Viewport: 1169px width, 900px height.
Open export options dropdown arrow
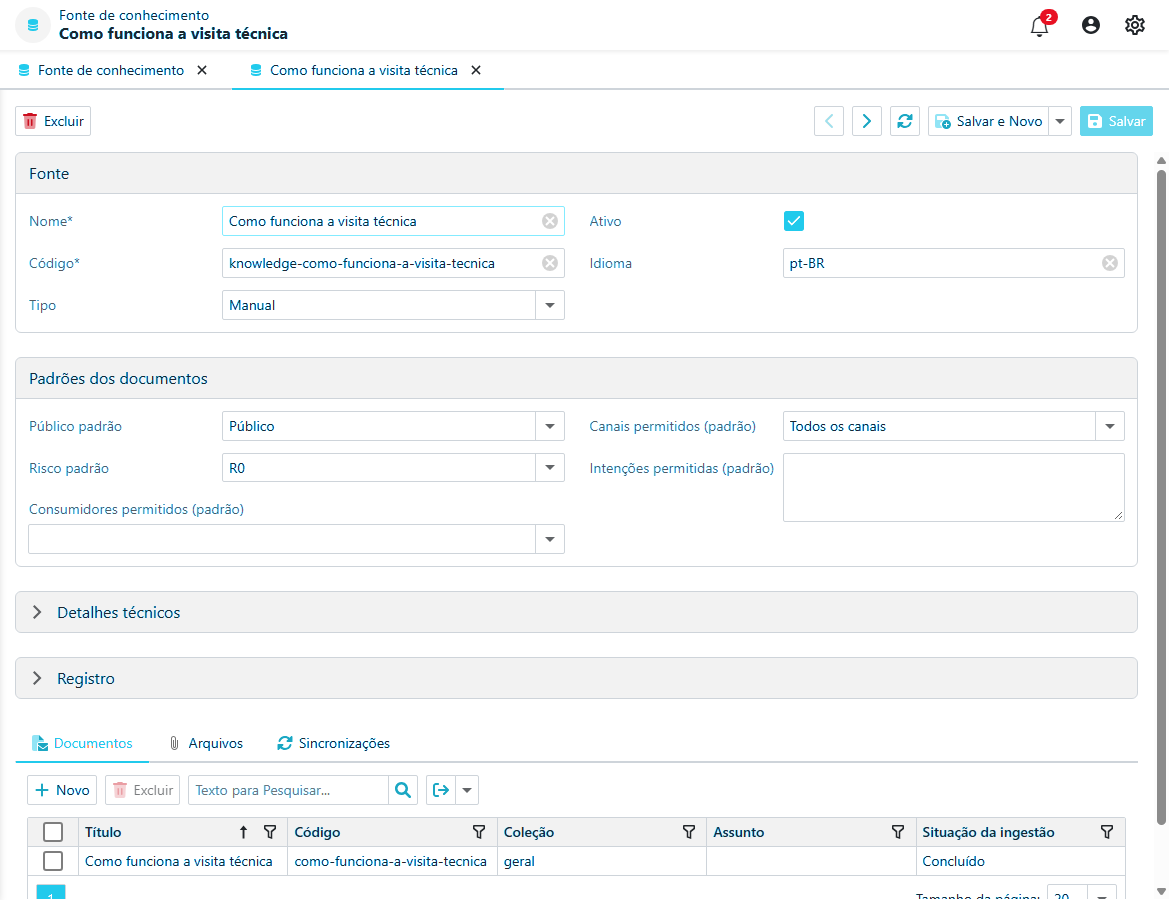tap(467, 790)
